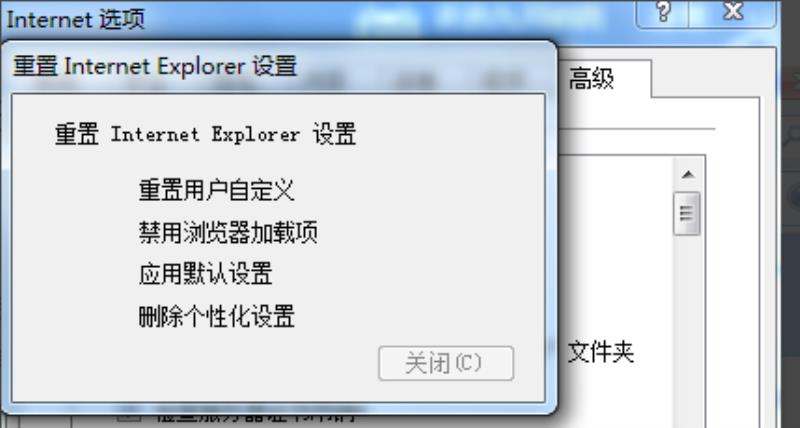This screenshot has width=800, height=428.
Task: Click the settings list scroll-up arrow
Action: (x=687, y=174)
